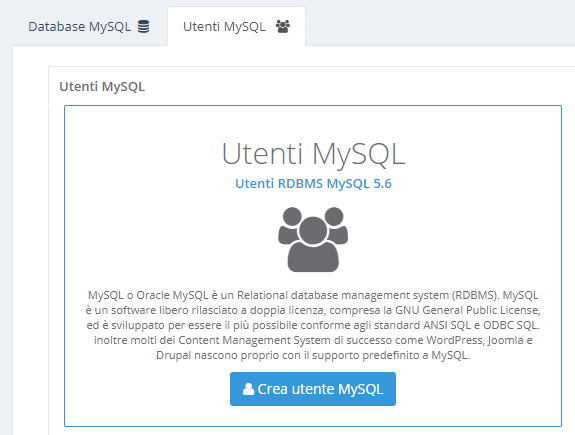This screenshot has width=575, height=435.
Task: Switch to the Database MySQL tab
Action: (89, 27)
